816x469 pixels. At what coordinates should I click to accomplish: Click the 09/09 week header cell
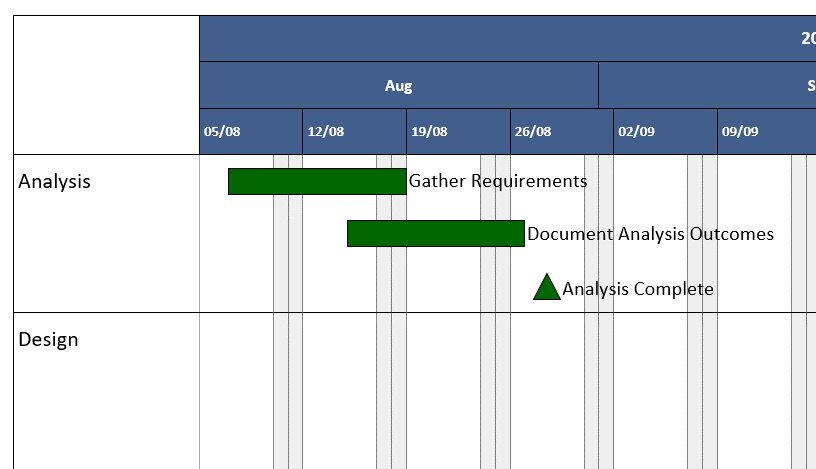coord(766,131)
